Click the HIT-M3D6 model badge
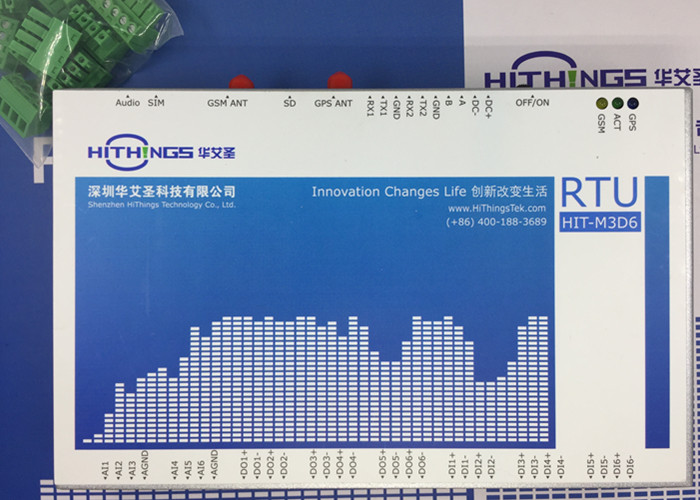700x500 pixels. [x=600, y=222]
